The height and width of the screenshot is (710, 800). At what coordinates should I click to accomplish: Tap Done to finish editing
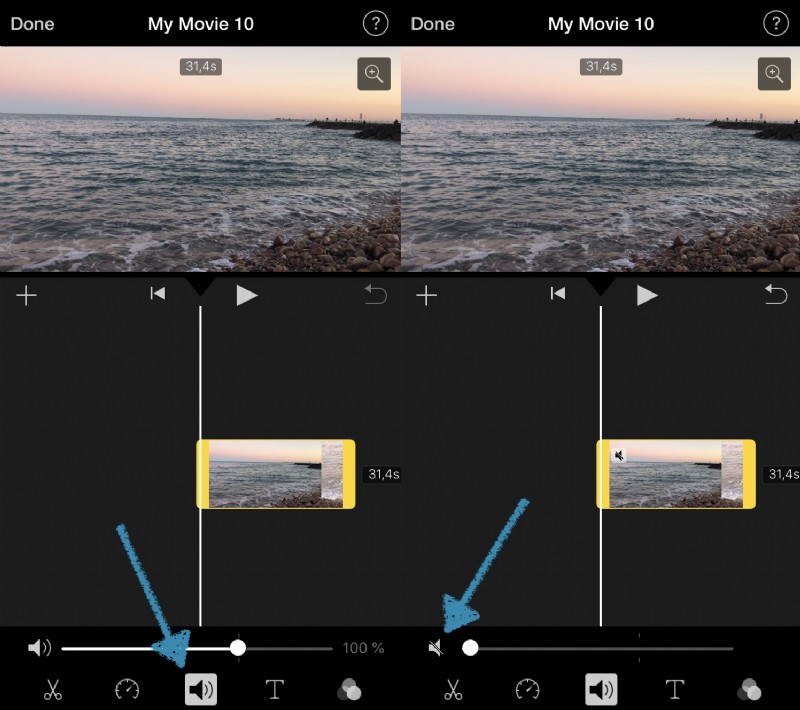pos(31,23)
